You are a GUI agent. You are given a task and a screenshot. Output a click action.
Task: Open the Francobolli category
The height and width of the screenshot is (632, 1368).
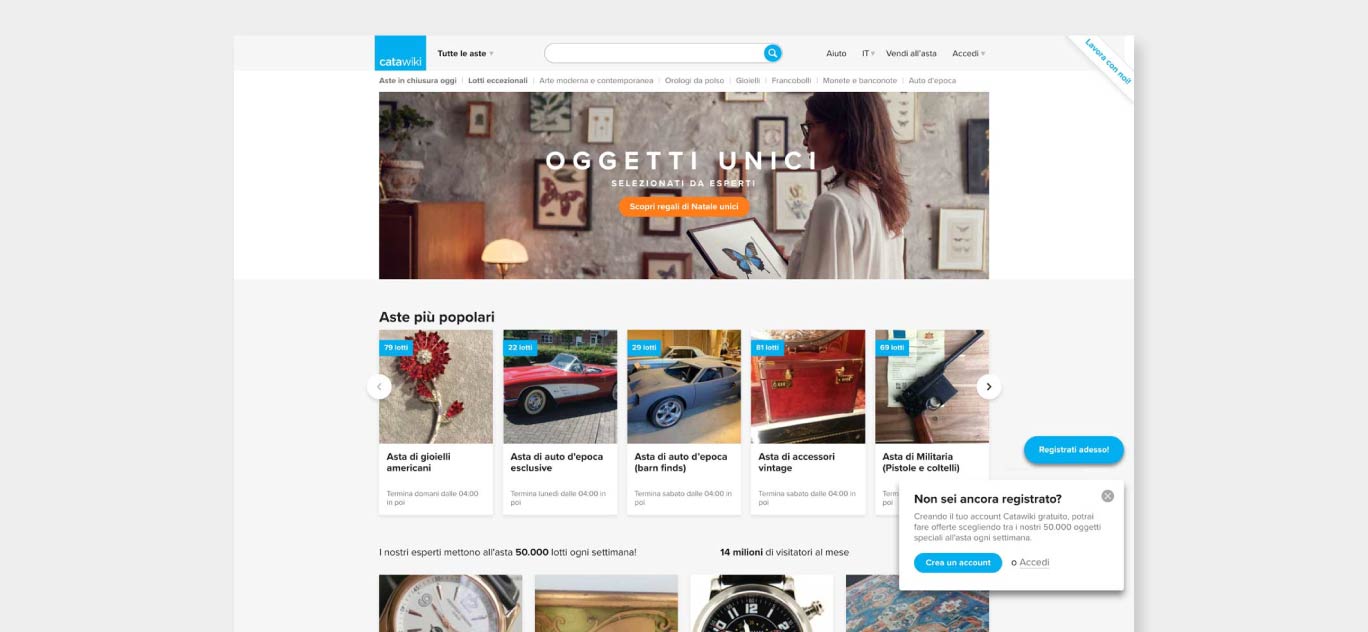tap(791, 80)
